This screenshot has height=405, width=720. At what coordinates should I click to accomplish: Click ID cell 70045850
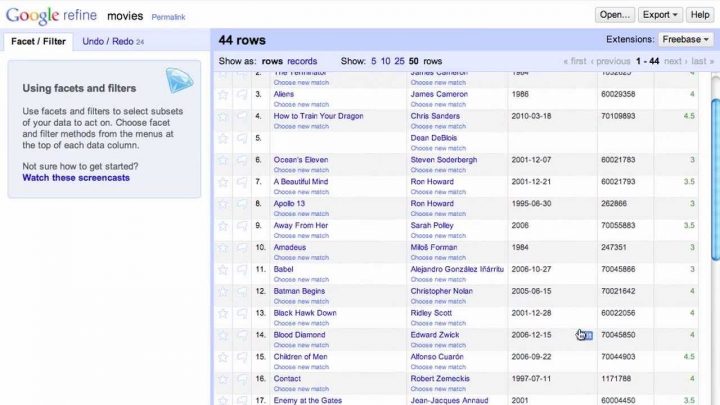click(x=618, y=335)
